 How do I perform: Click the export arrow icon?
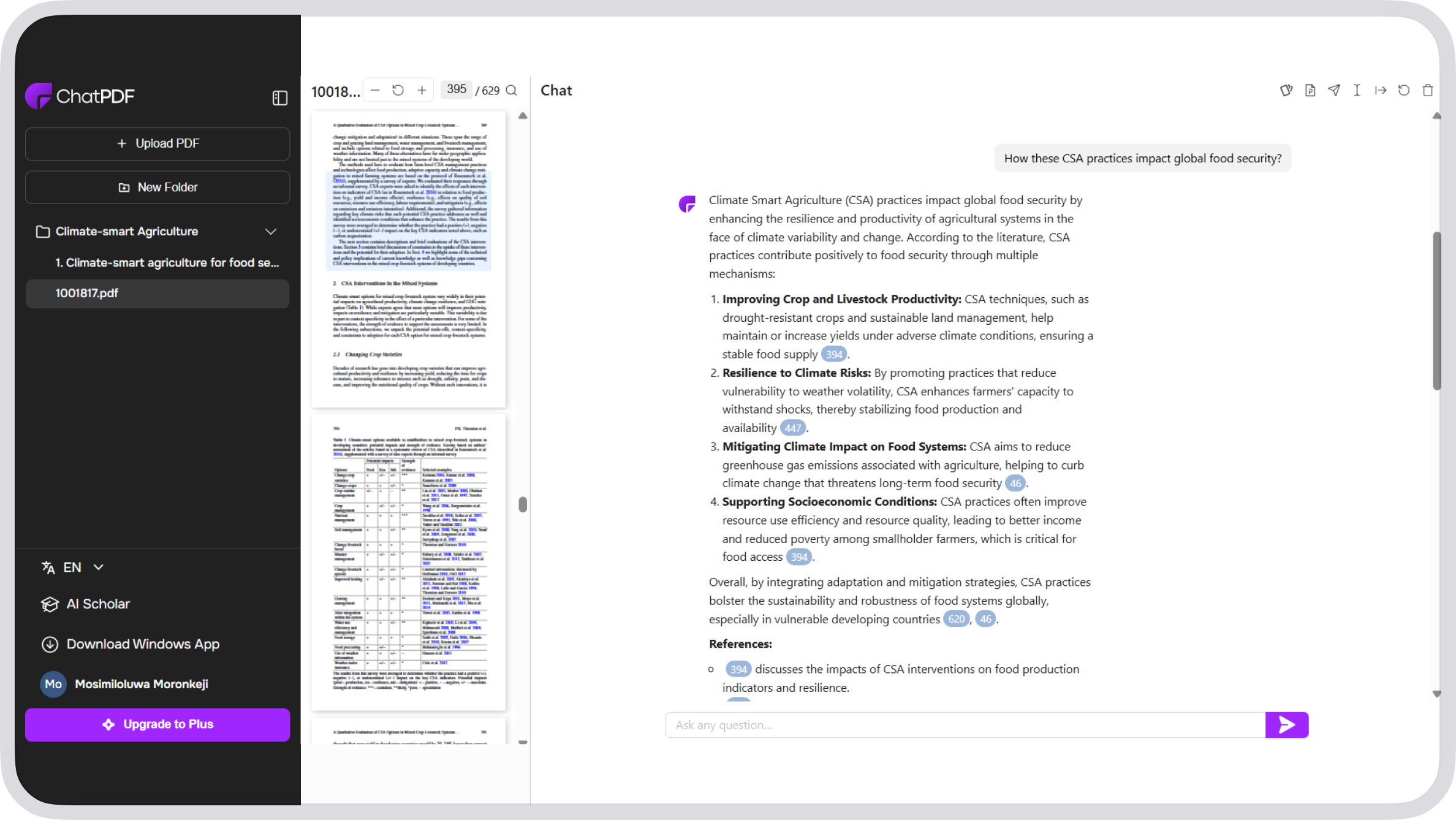click(x=1381, y=90)
